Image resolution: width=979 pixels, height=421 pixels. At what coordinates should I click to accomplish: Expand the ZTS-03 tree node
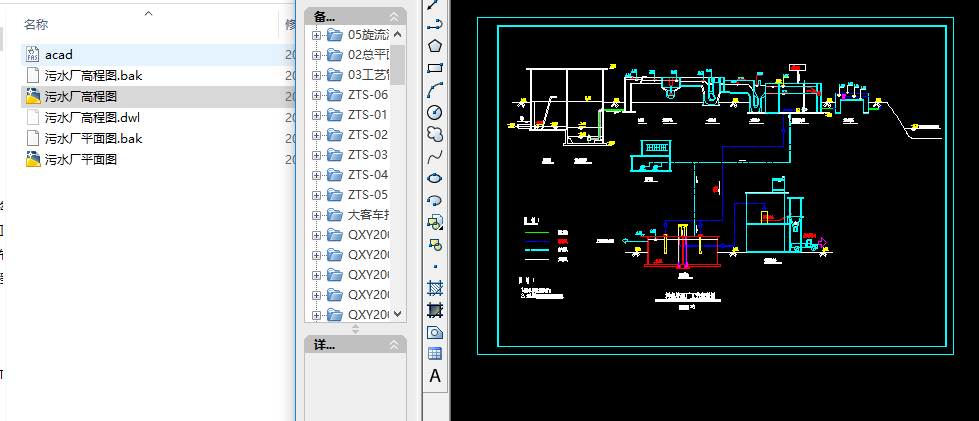tap(316, 156)
